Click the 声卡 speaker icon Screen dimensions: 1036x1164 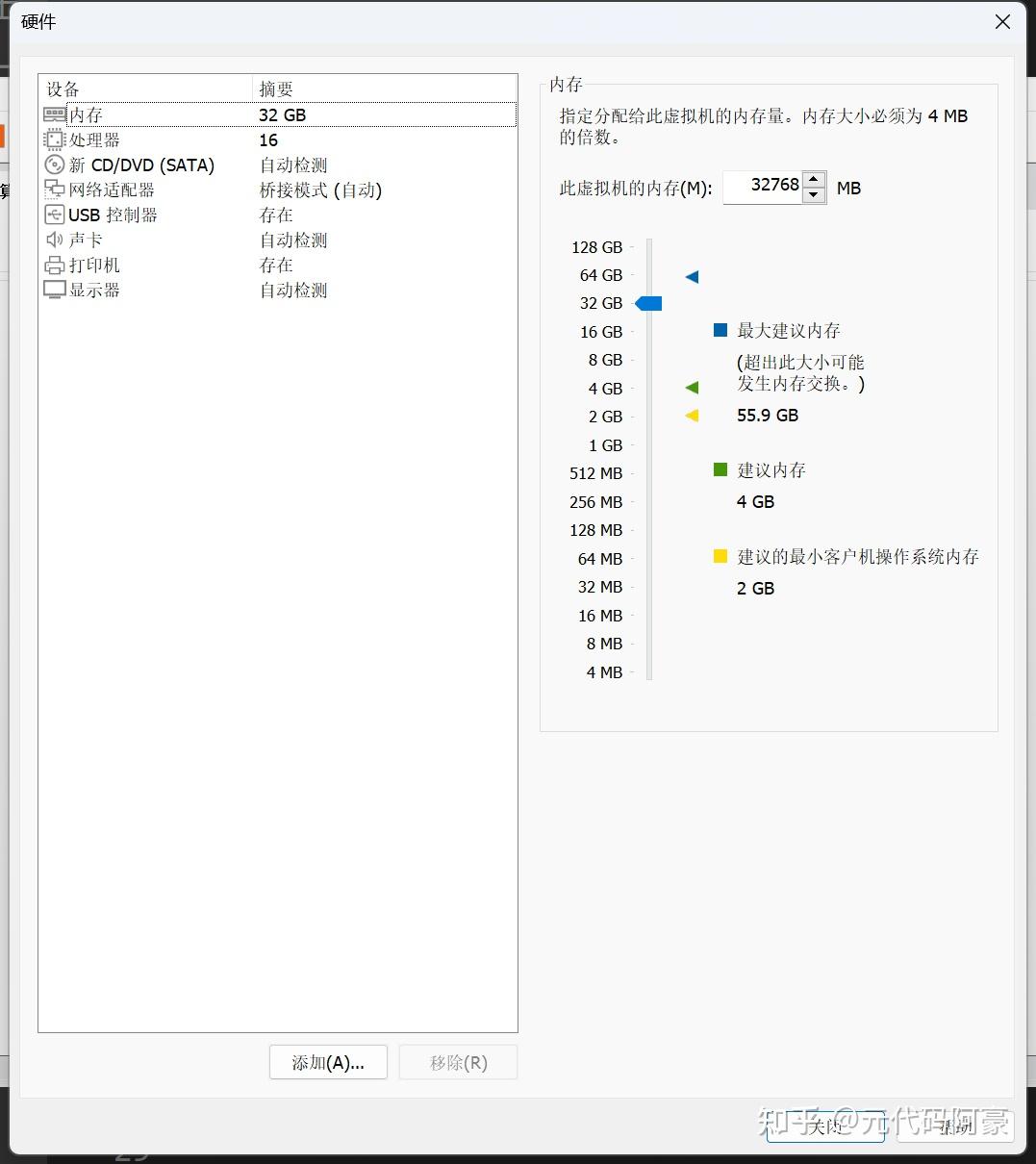tap(55, 240)
